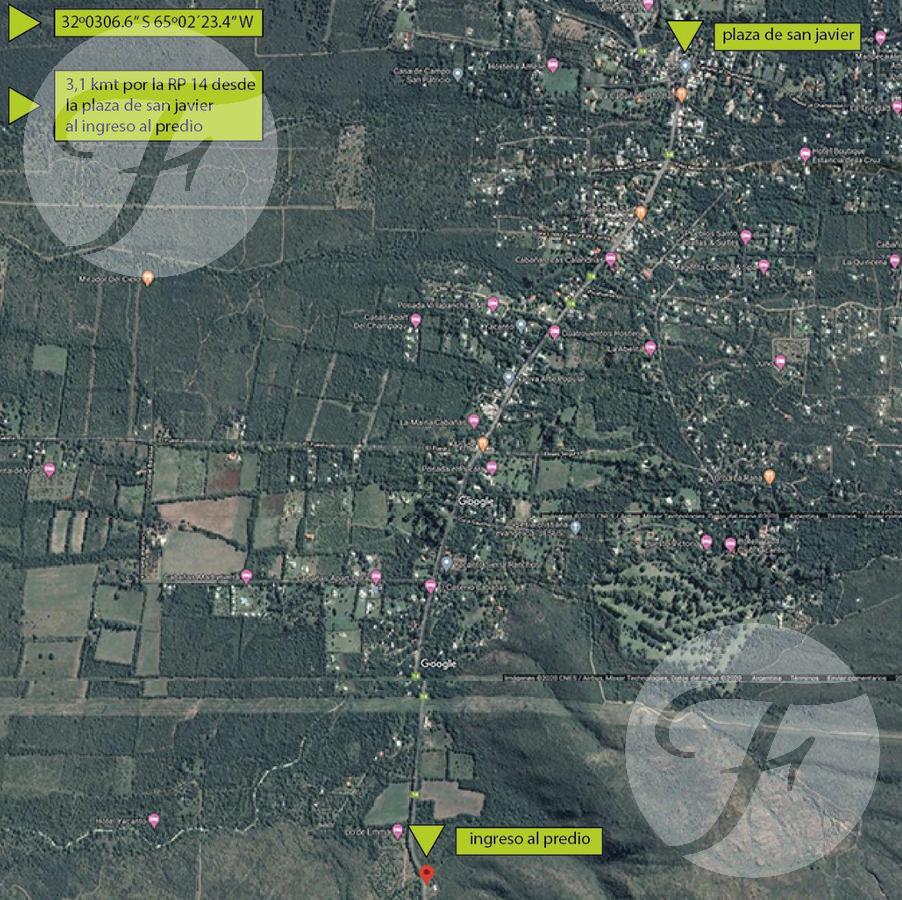The width and height of the screenshot is (902, 900).
Task: Click the Google watermark near the Posada pin
Action: [476, 501]
